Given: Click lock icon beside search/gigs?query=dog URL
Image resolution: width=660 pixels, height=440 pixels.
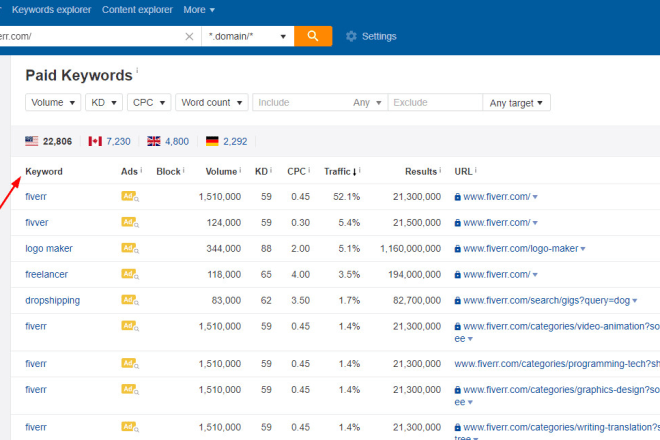Looking at the screenshot, I should coord(458,301).
